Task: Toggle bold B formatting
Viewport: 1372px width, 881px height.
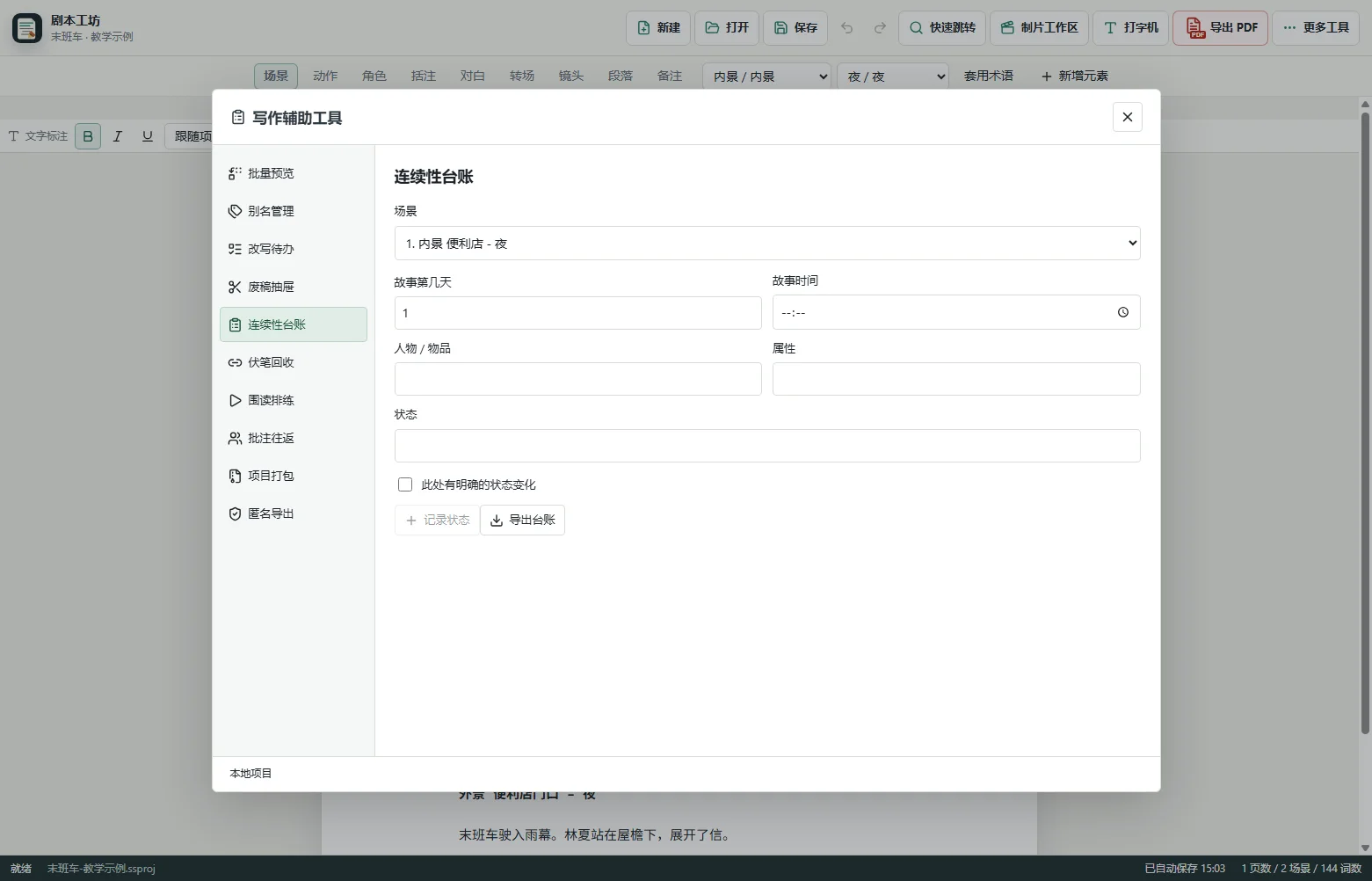Action: pos(88,136)
